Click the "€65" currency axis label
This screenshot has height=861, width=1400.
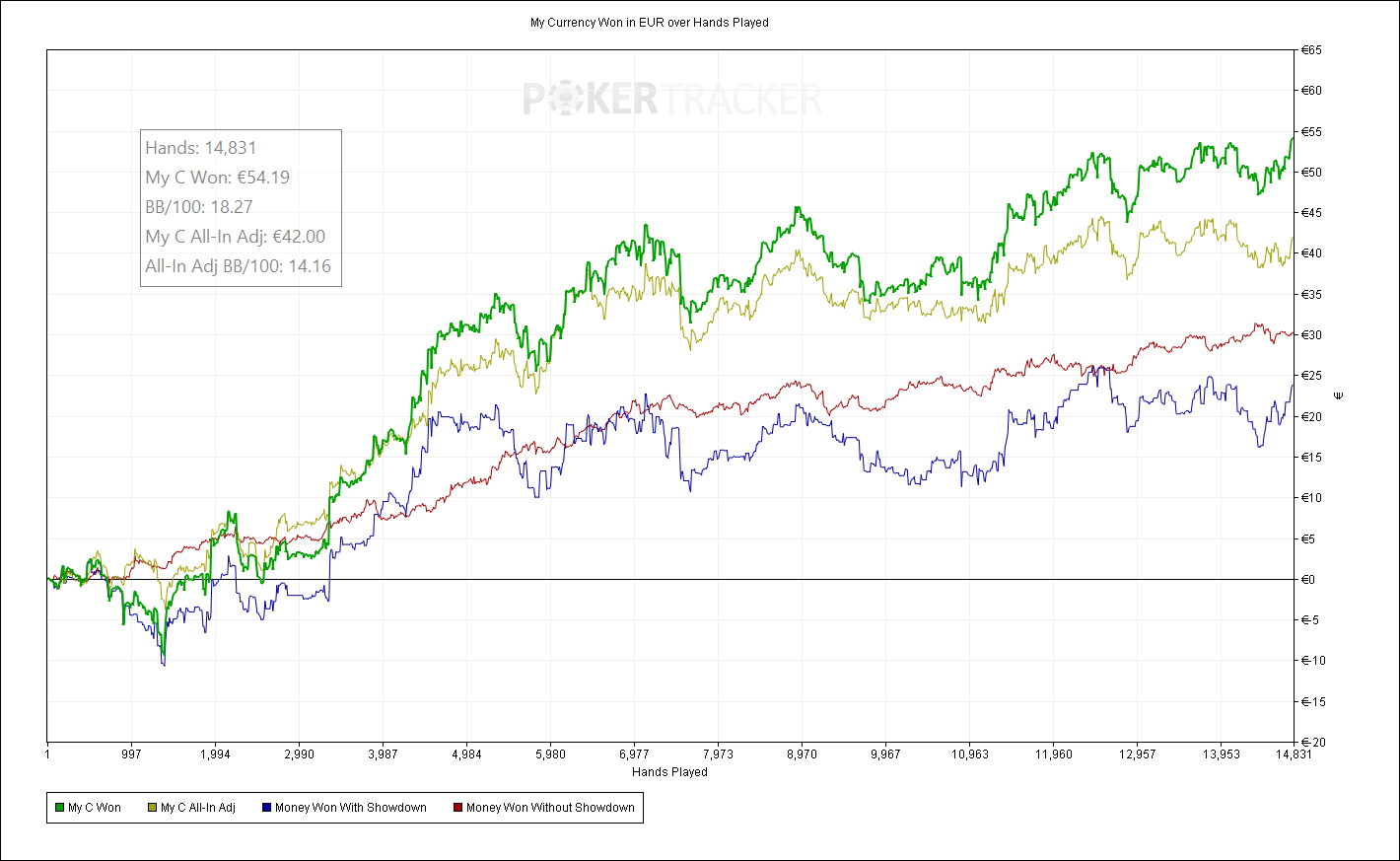(x=1312, y=50)
